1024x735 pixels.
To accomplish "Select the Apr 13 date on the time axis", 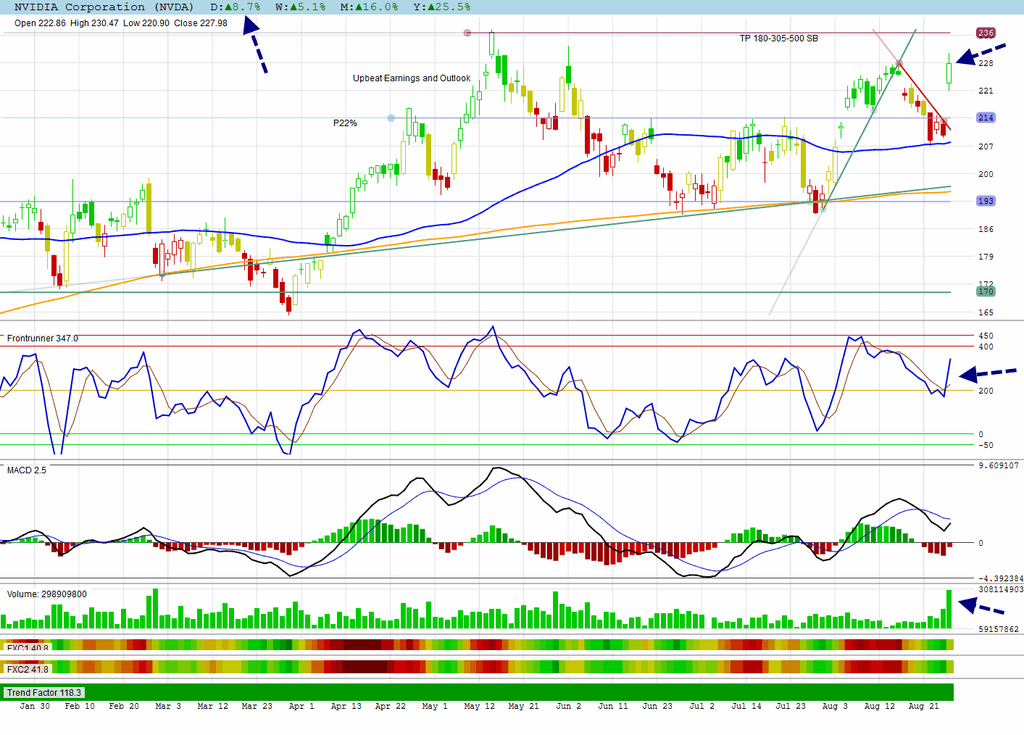I will coord(346,706).
